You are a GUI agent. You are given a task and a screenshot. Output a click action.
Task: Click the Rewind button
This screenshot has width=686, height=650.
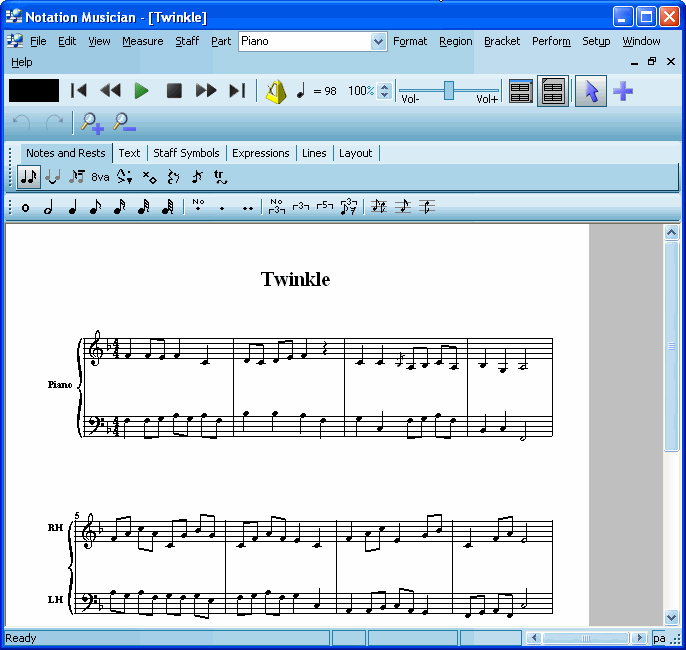pos(110,91)
